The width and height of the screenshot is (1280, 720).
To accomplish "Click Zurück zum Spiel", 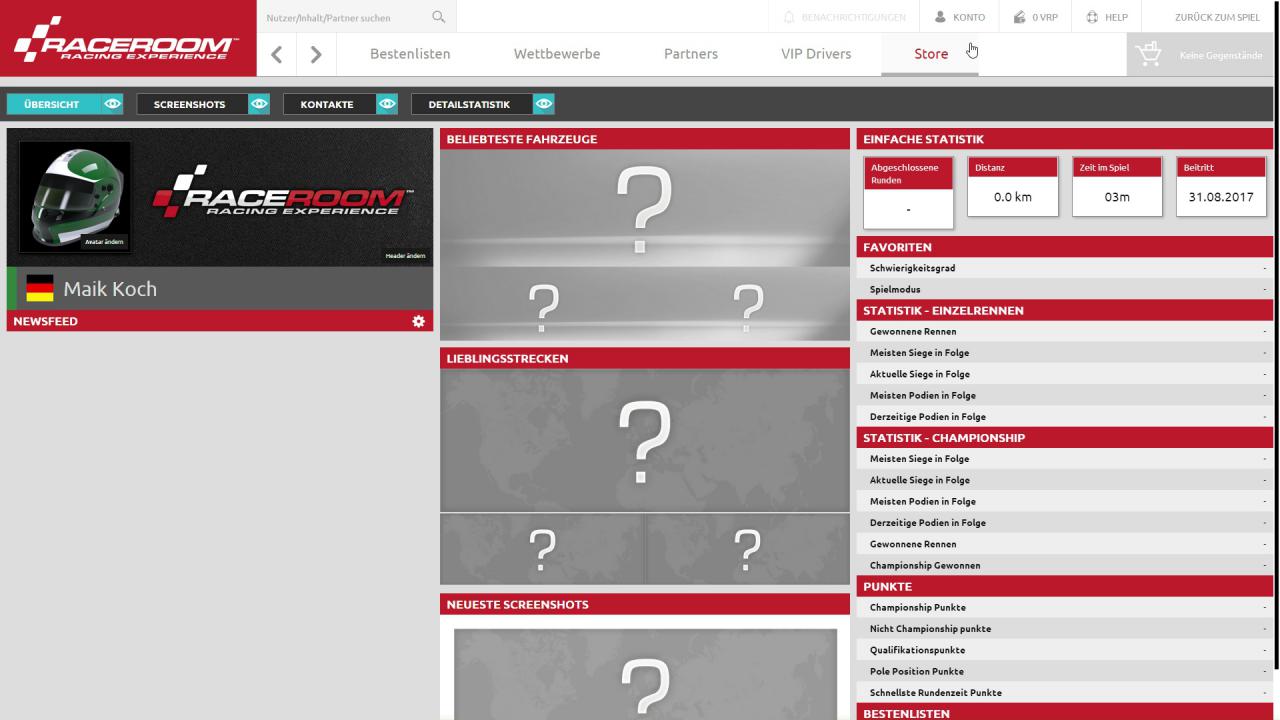I will pos(1217,17).
